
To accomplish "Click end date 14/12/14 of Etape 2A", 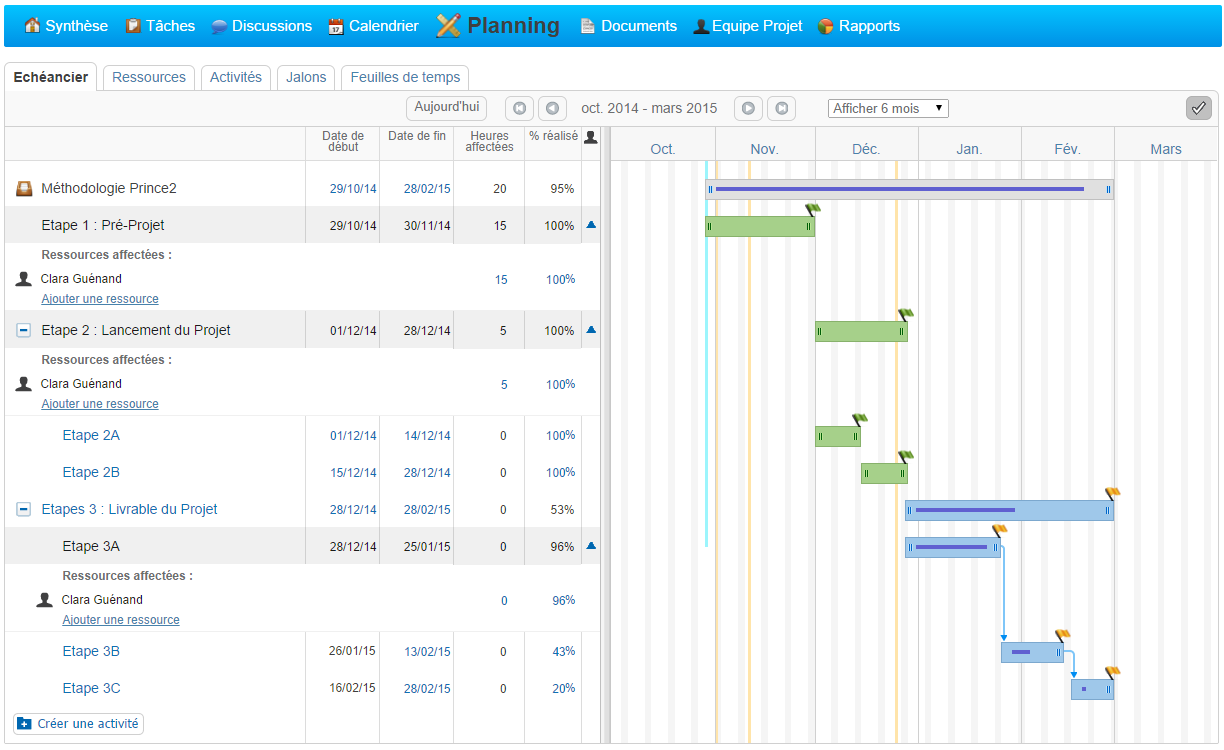I will click(x=427, y=436).
